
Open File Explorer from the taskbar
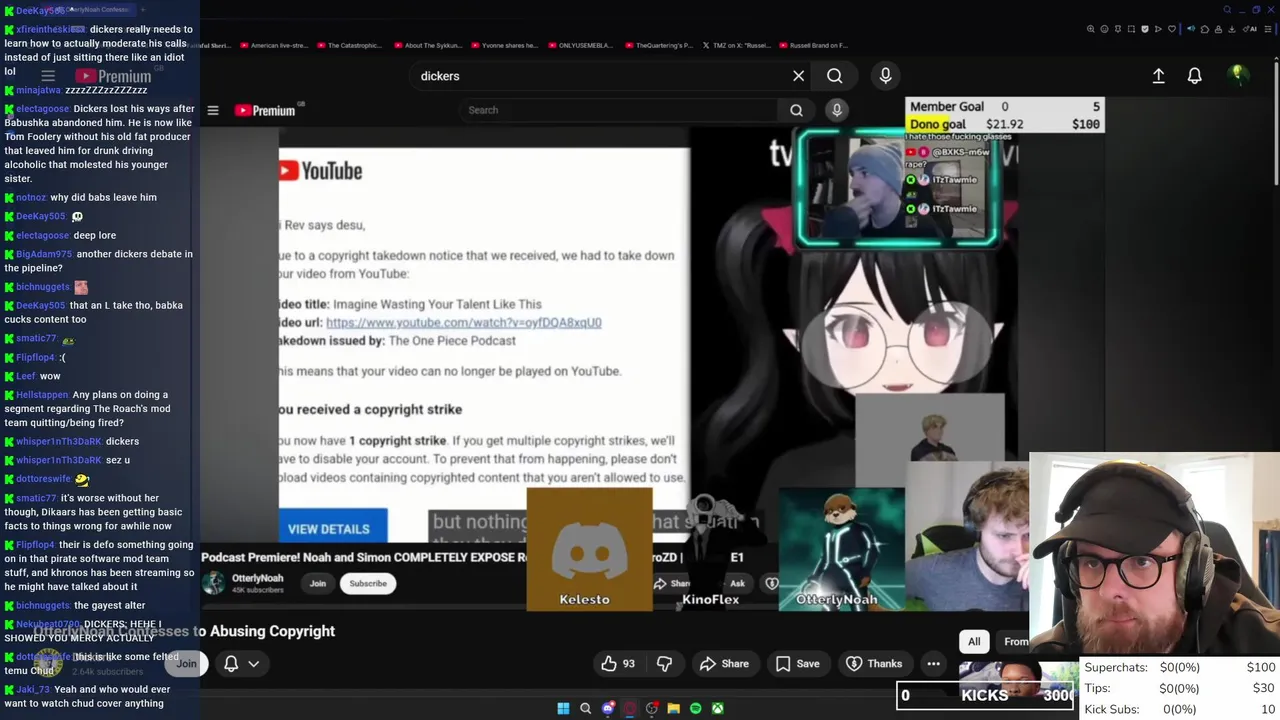click(x=673, y=708)
